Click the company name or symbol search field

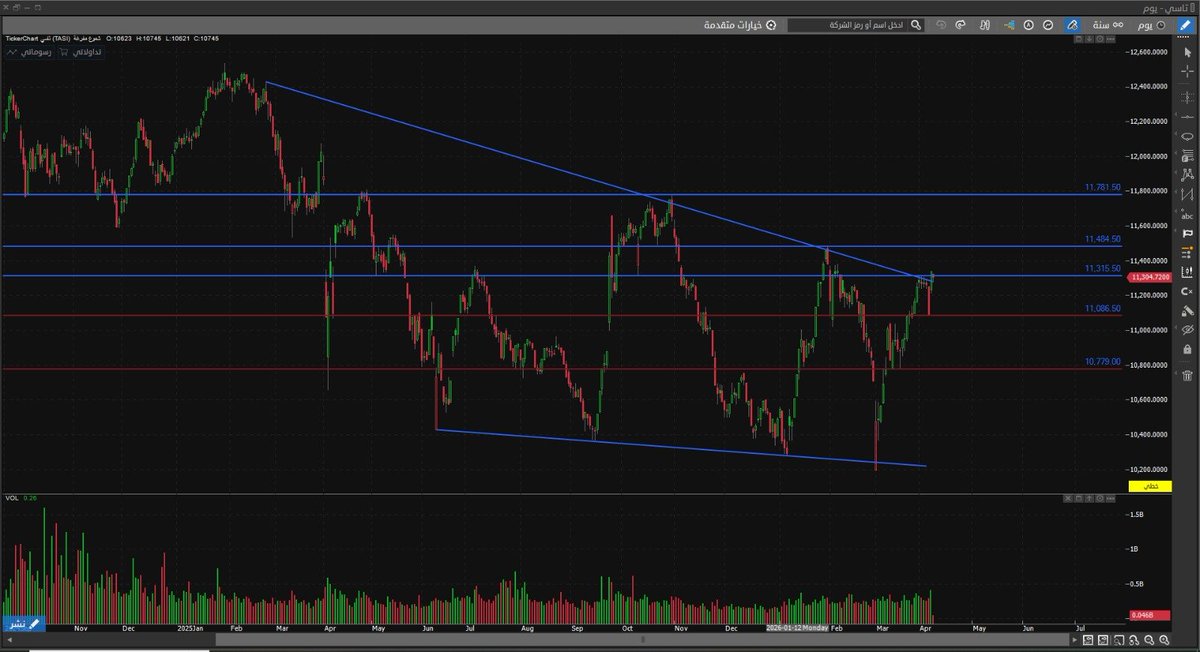(x=848, y=25)
